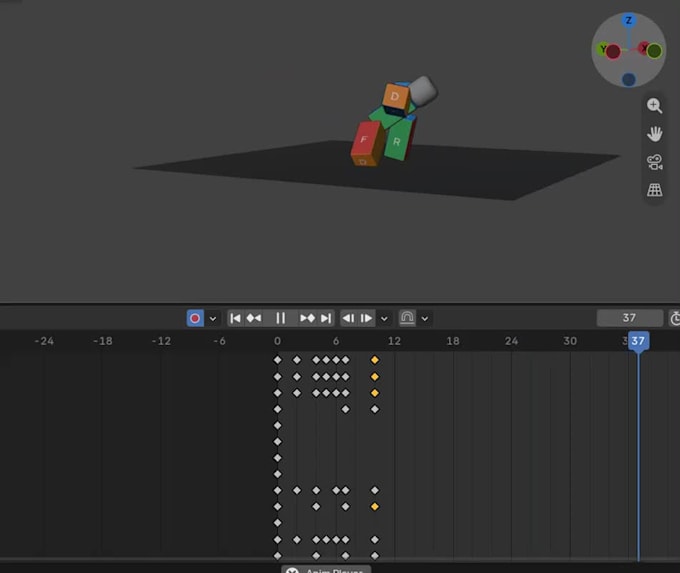Select the topmost orange keyframe diamond
This screenshot has height=573, width=680.
coord(375,360)
